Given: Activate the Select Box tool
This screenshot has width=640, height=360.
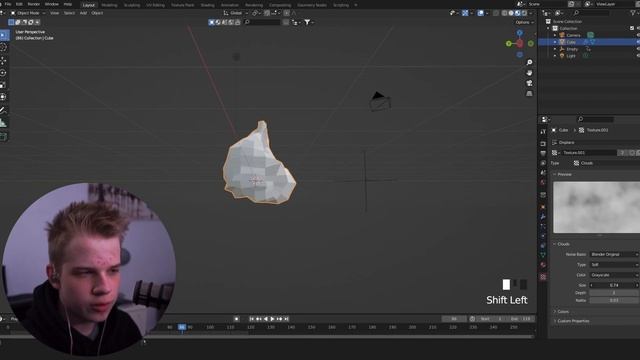Looking at the screenshot, I should point(4,35).
